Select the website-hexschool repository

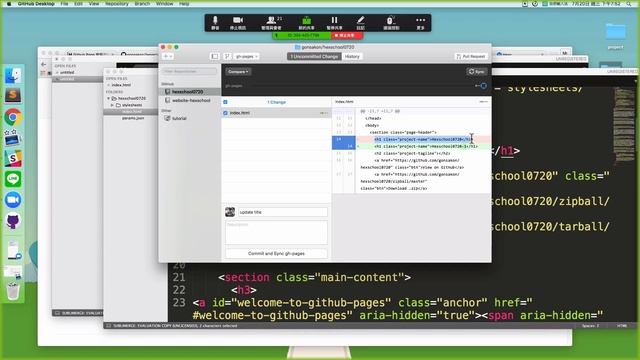tap(190, 100)
